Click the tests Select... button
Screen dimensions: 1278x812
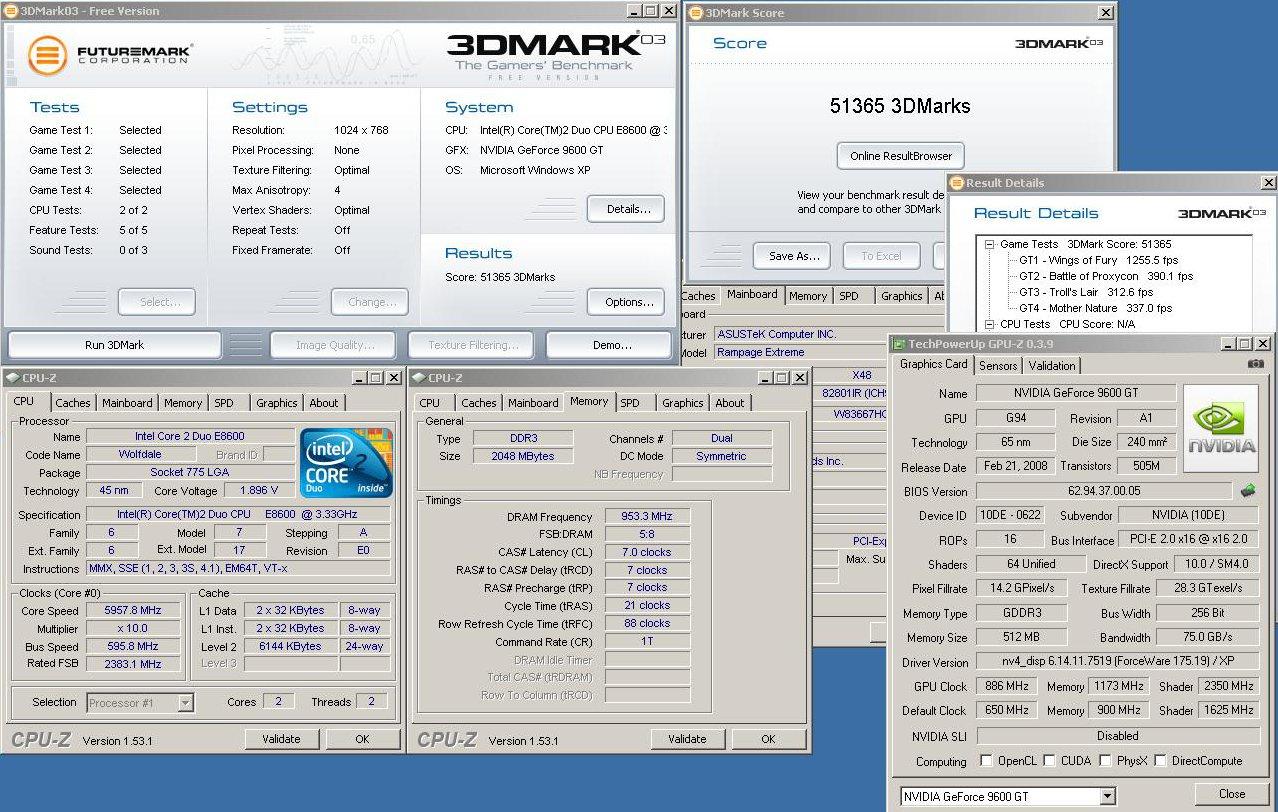157,302
